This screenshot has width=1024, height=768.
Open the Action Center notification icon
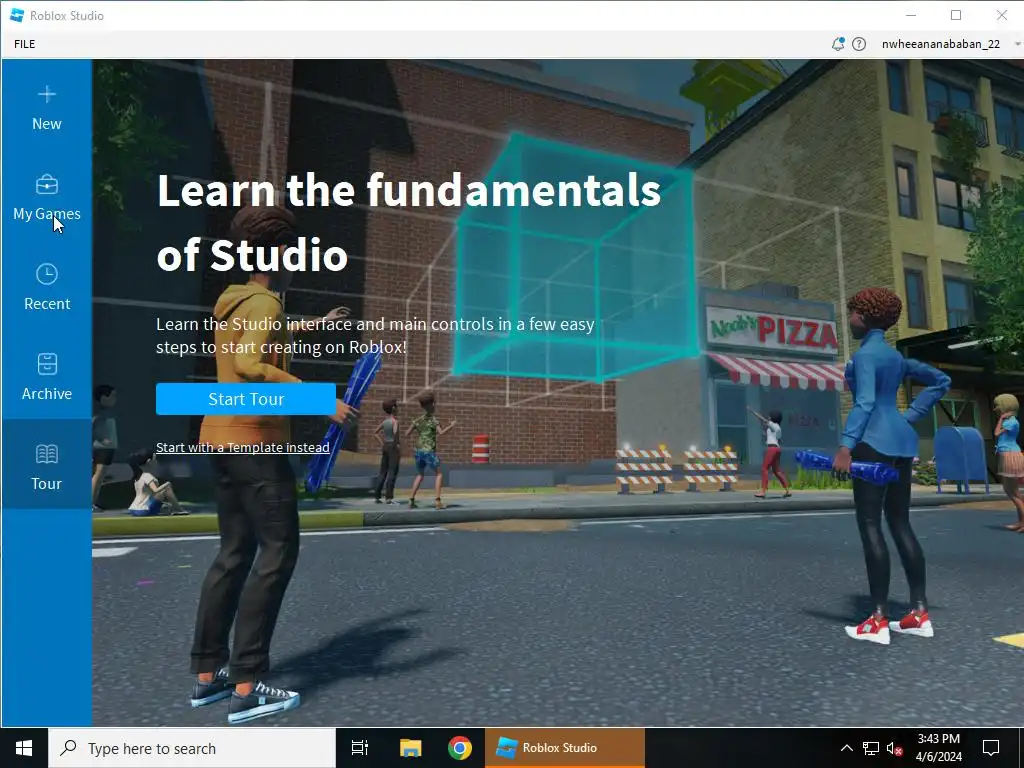991,748
